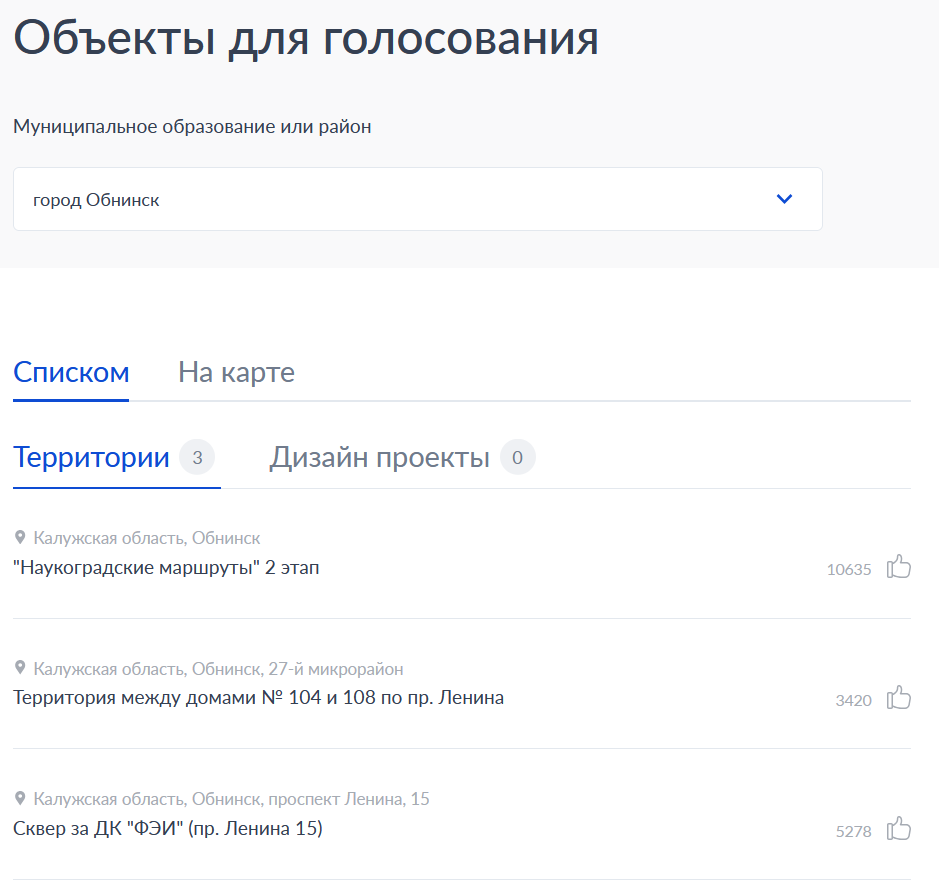Click the Территории count badge 3

(x=197, y=457)
